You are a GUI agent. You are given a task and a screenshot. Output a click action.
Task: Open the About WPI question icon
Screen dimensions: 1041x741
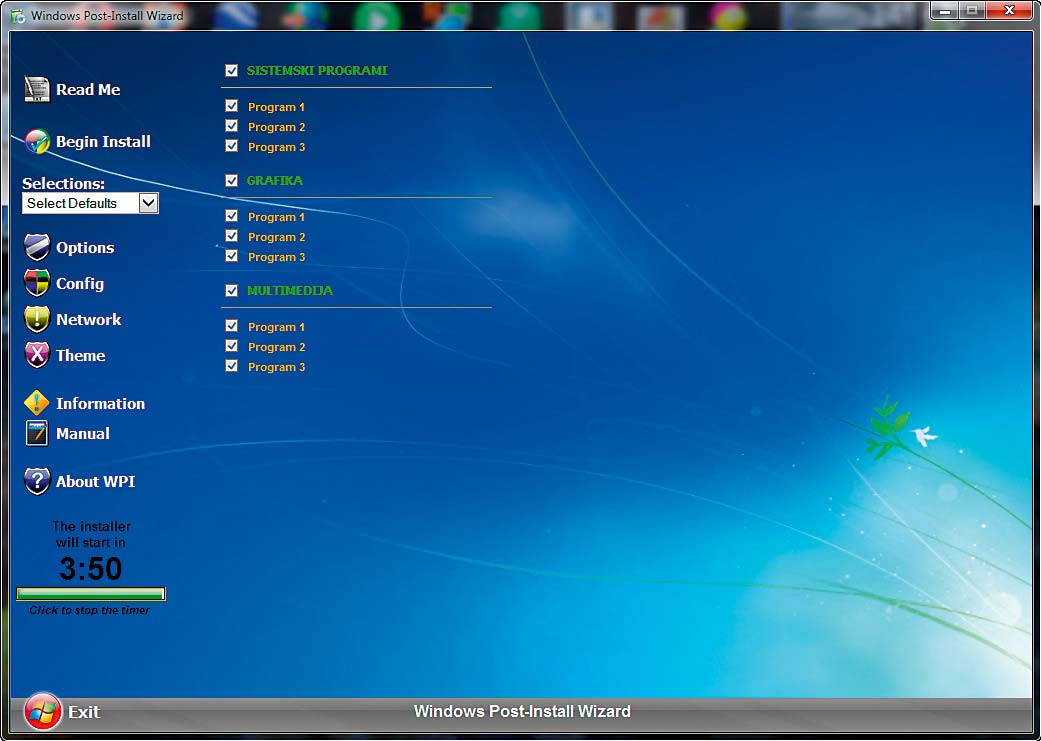point(37,481)
